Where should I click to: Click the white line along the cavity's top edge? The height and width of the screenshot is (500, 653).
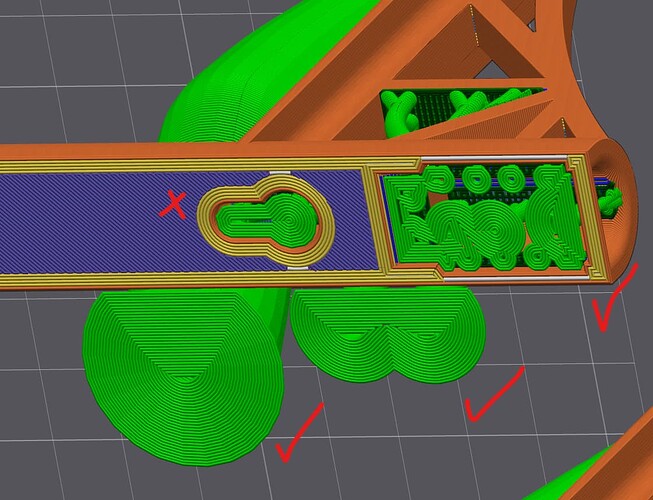click(x=494, y=157)
